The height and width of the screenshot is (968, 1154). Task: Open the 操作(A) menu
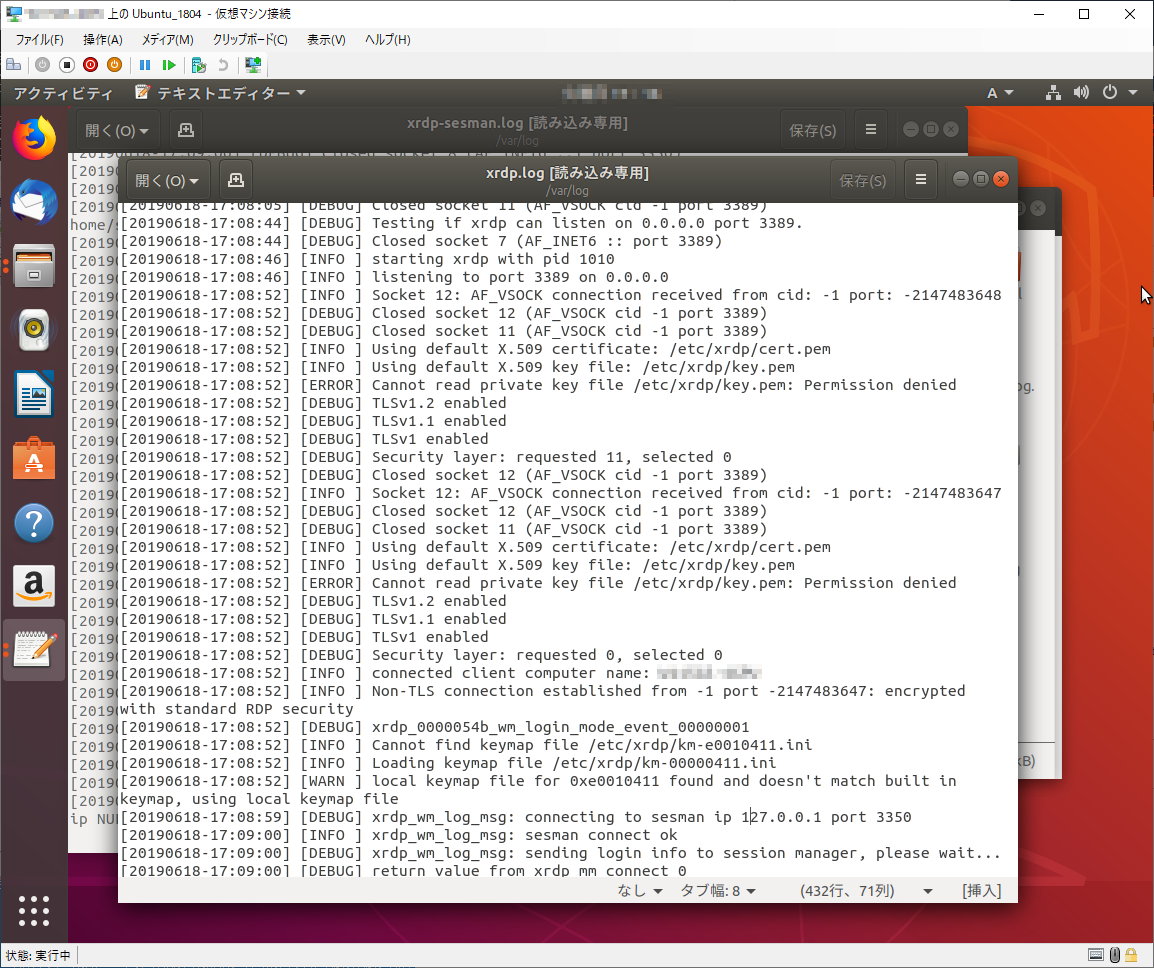(x=103, y=40)
